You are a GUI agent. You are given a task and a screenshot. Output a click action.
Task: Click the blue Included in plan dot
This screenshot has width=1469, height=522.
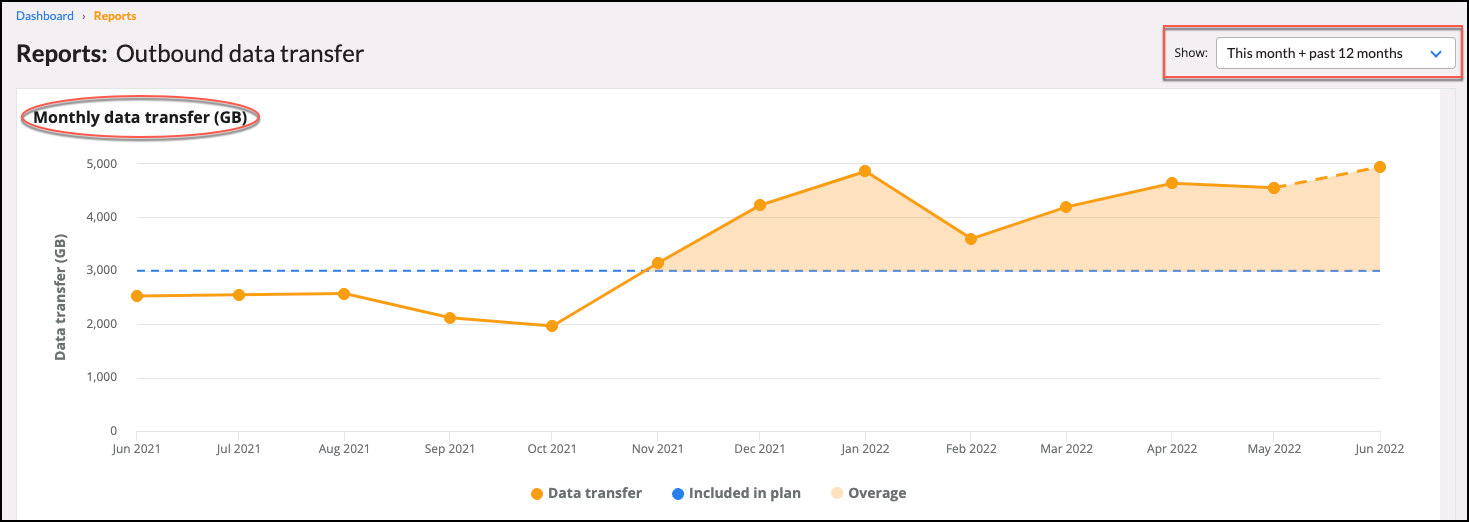(x=678, y=493)
